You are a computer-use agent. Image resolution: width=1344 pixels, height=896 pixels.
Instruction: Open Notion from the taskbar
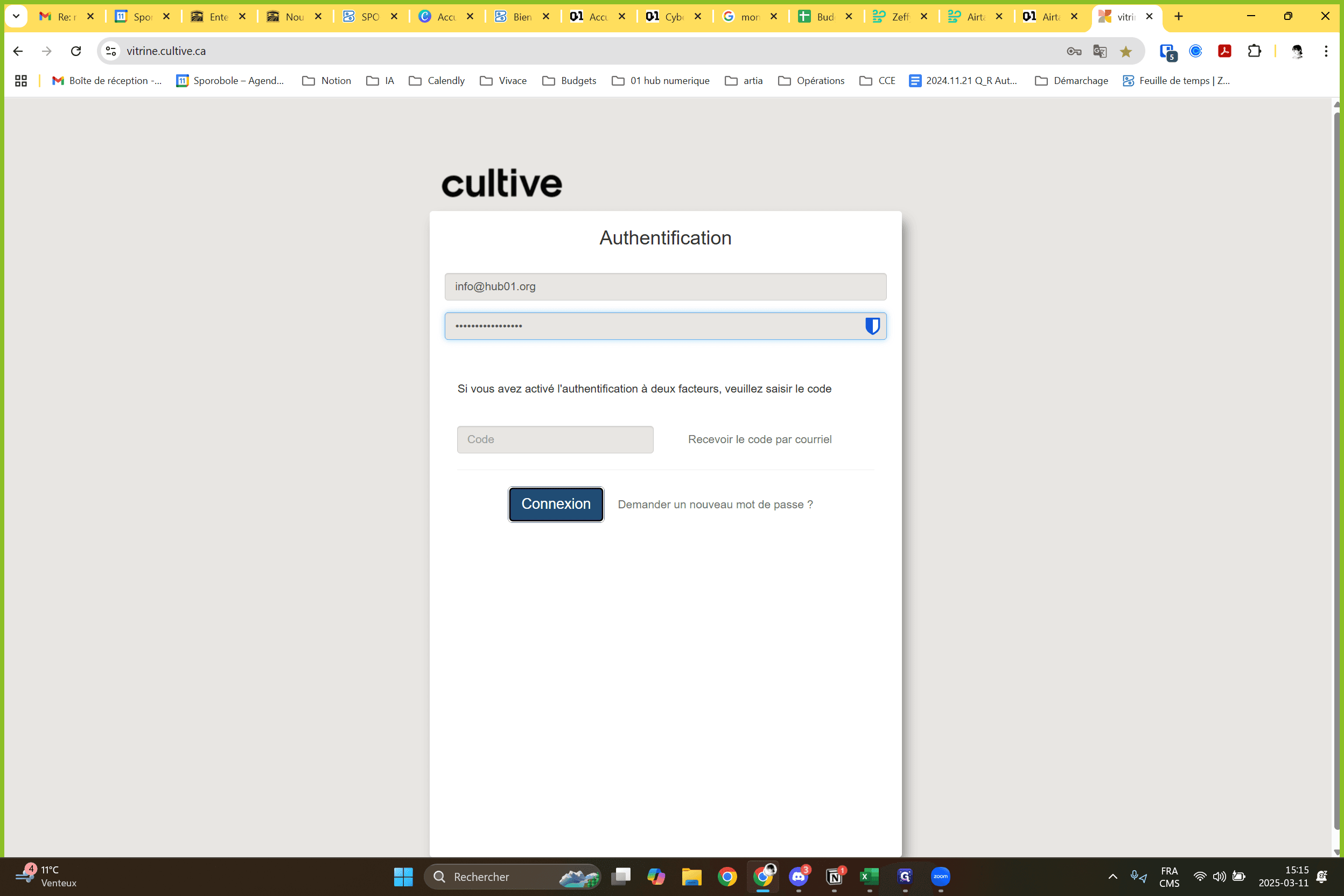834,877
